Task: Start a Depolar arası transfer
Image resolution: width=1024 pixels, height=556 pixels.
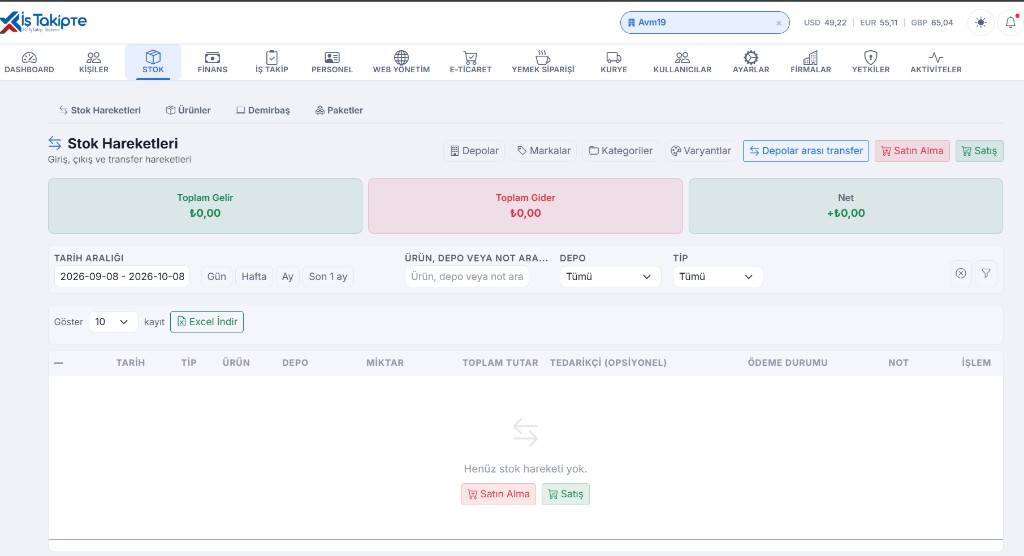Action: pyautogui.click(x=806, y=151)
